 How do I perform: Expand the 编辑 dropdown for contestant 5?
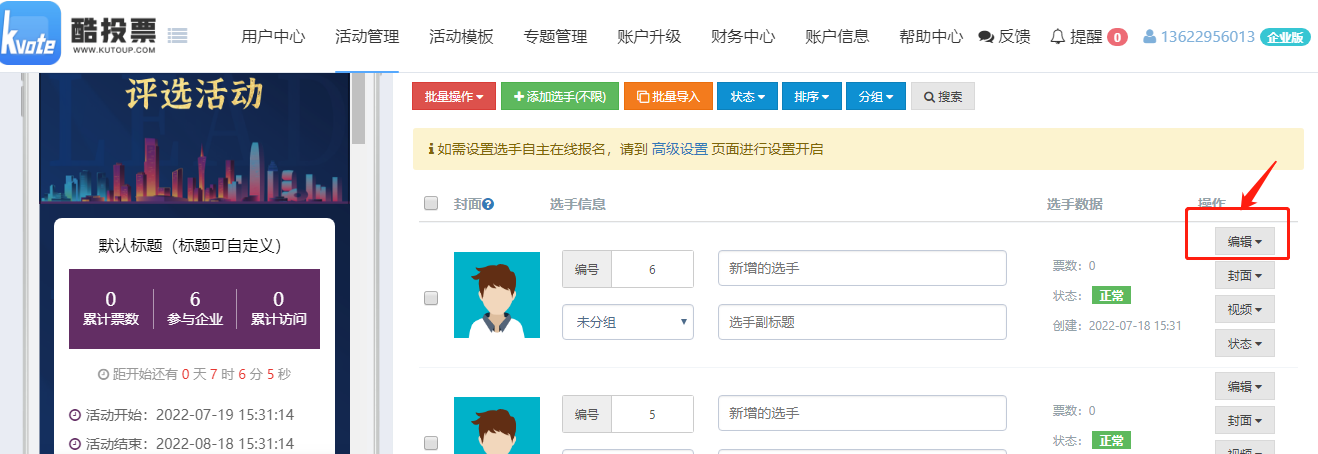1245,386
